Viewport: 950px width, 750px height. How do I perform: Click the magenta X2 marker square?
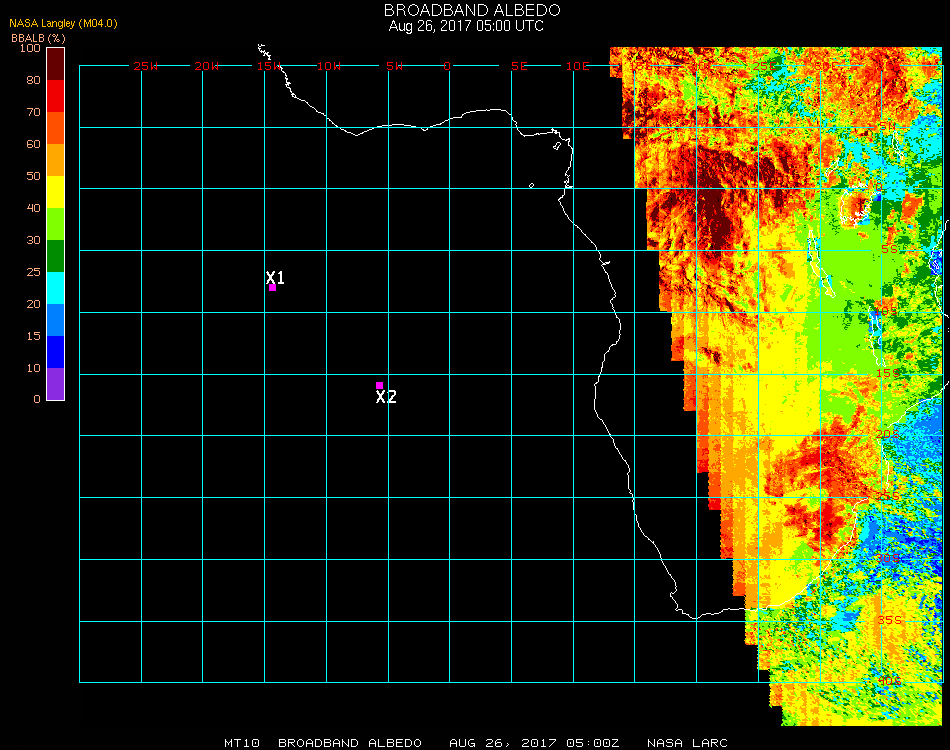[379, 385]
